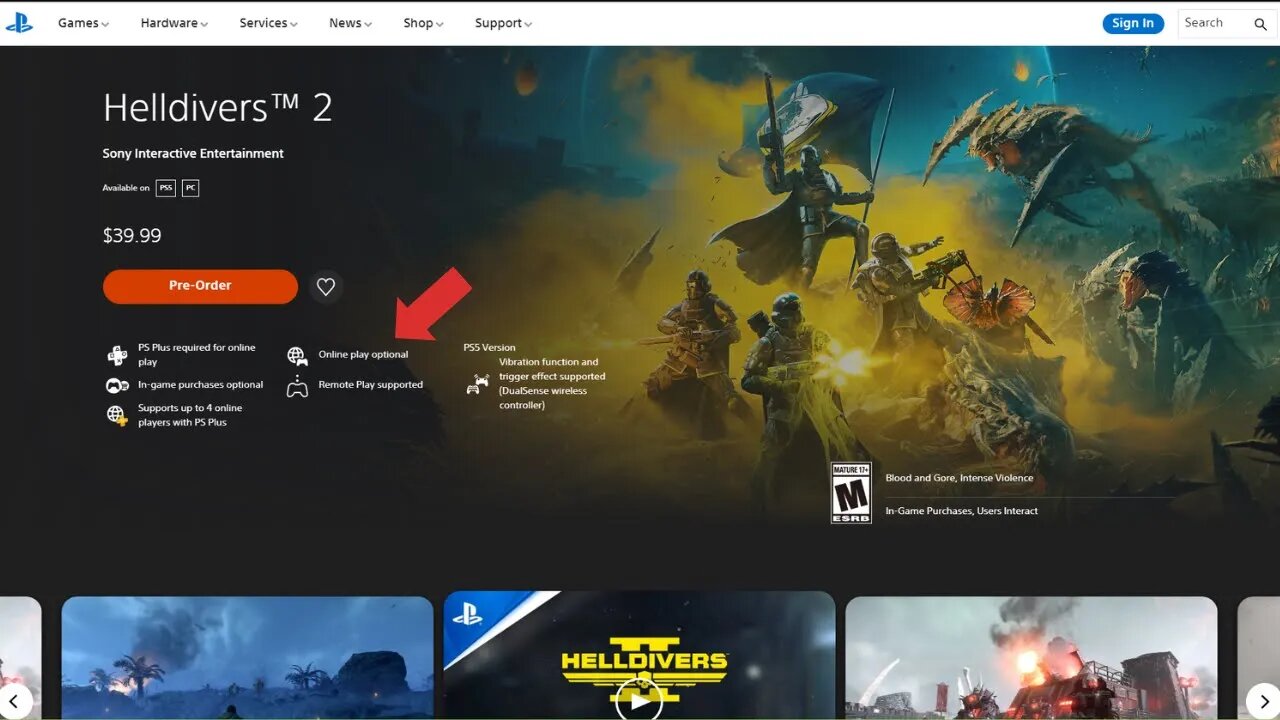Play the Helldivers 2 trailer video
This screenshot has height=720, width=1280.
point(639,700)
